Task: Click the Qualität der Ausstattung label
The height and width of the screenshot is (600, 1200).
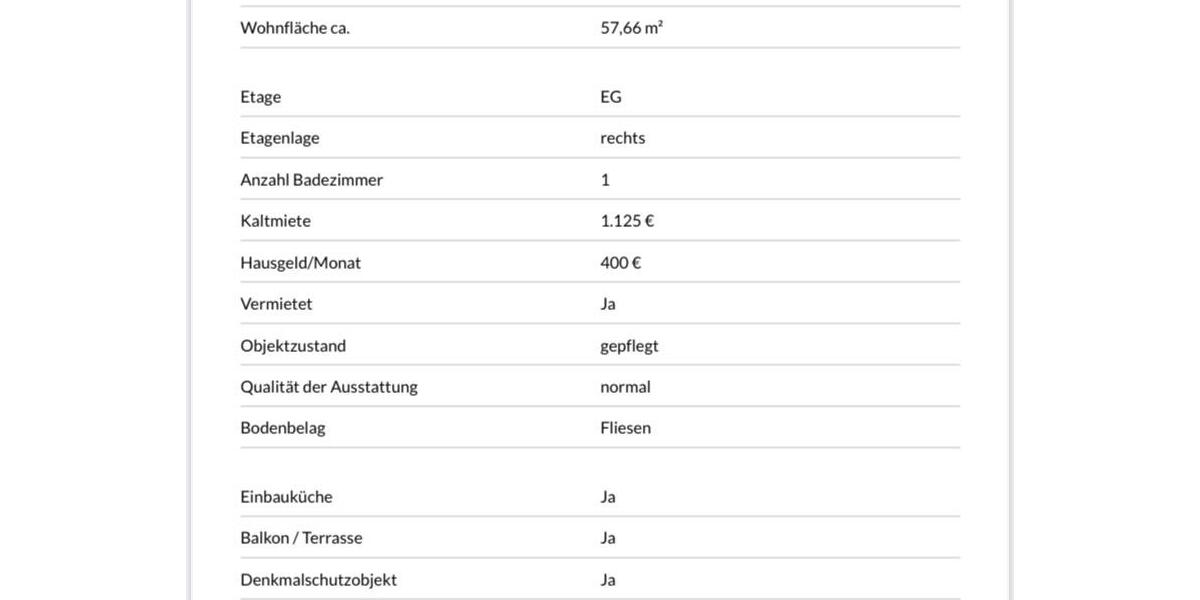Action: 329,387
